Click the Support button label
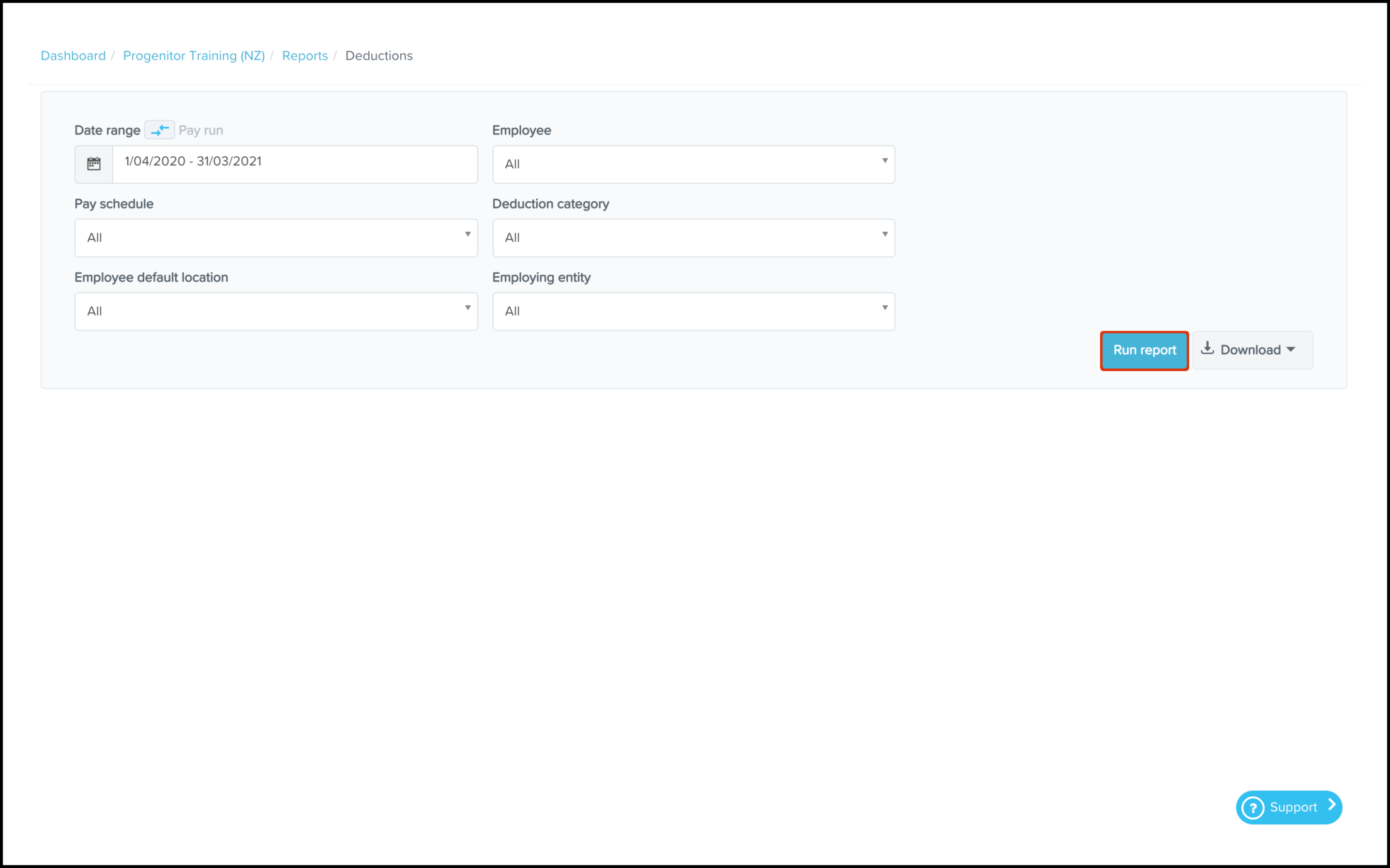 [x=1293, y=807]
